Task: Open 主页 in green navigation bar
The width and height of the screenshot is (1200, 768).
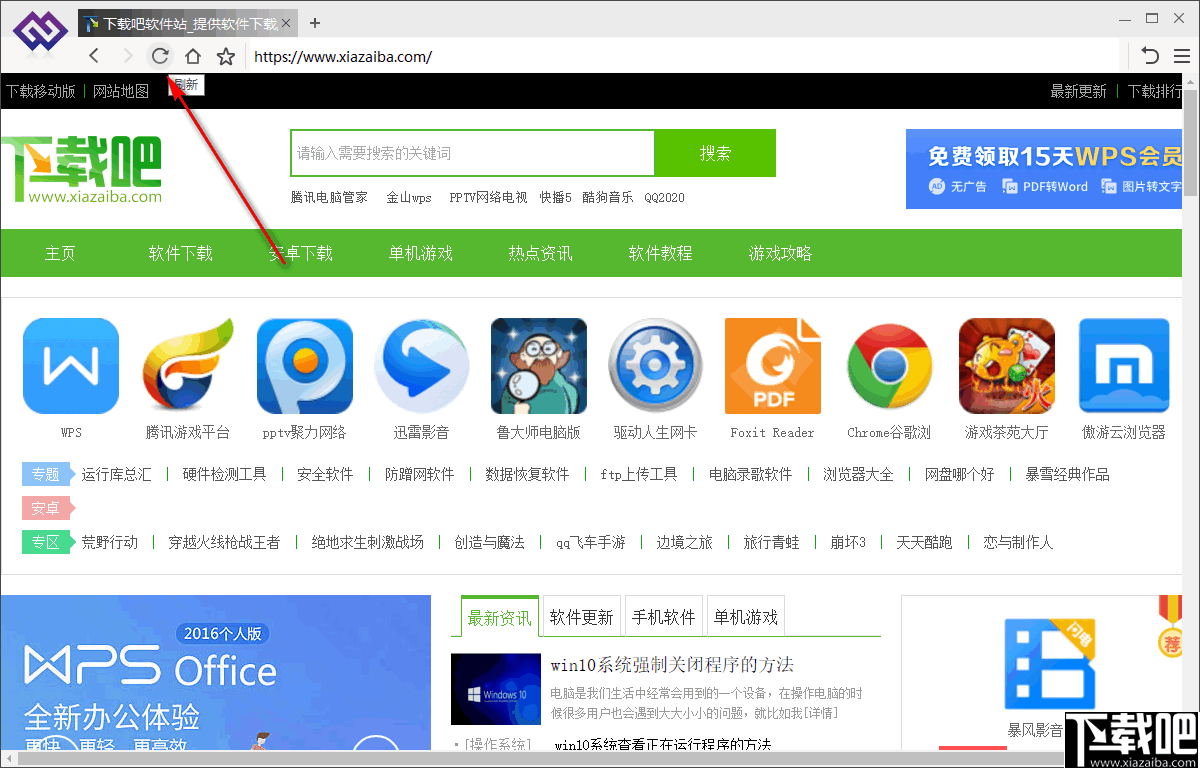Action: pos(60,253)
